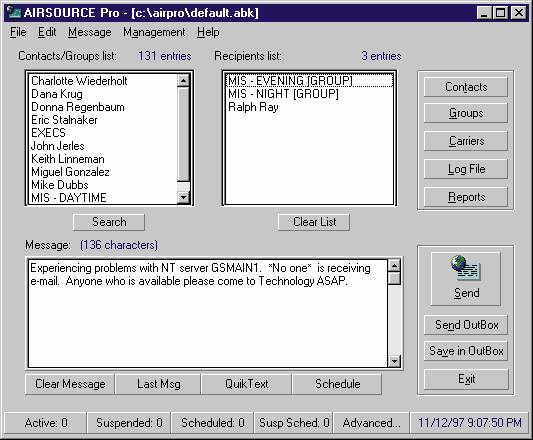The width and height of the screenshot is (533, 440).
Task: Select Charlotte Wiederholt in contacts list
Action: coord(103,81)
